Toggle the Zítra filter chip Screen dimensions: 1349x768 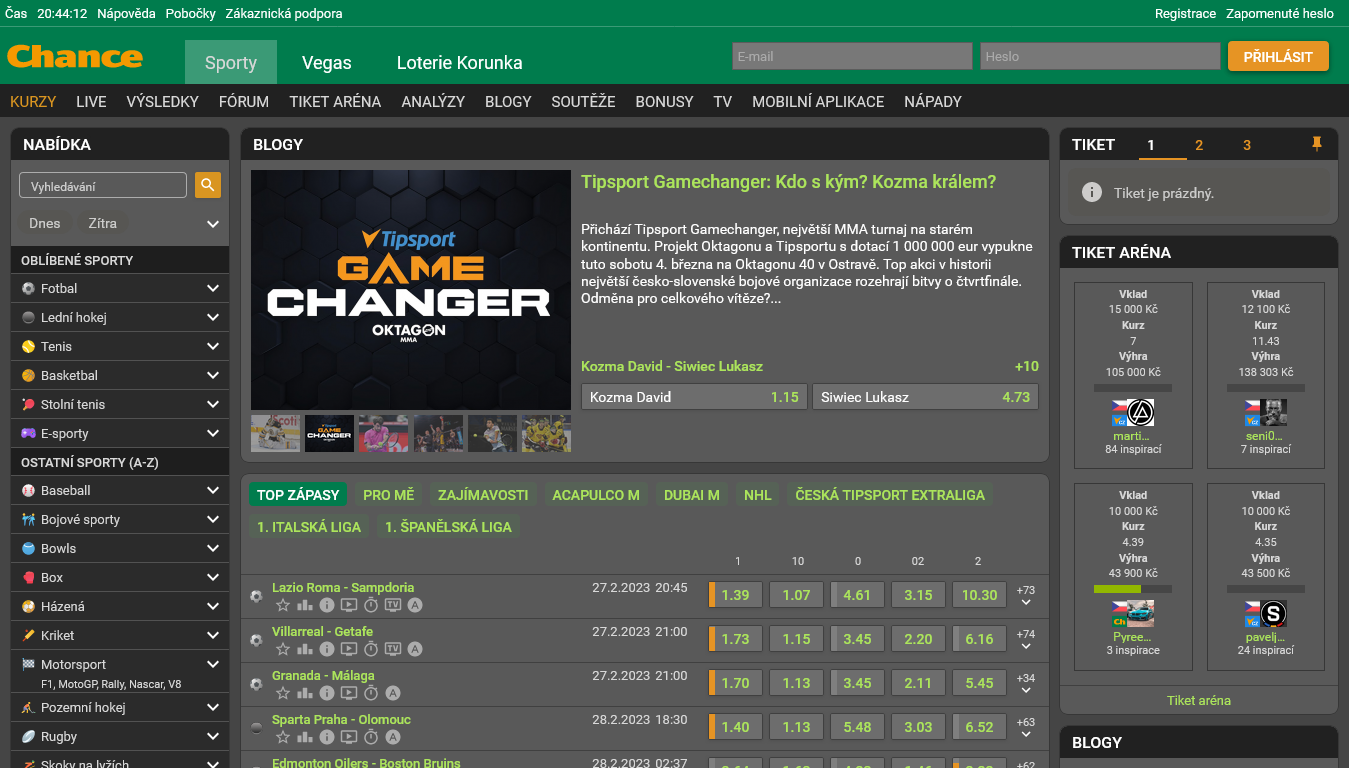pos(102,224)
